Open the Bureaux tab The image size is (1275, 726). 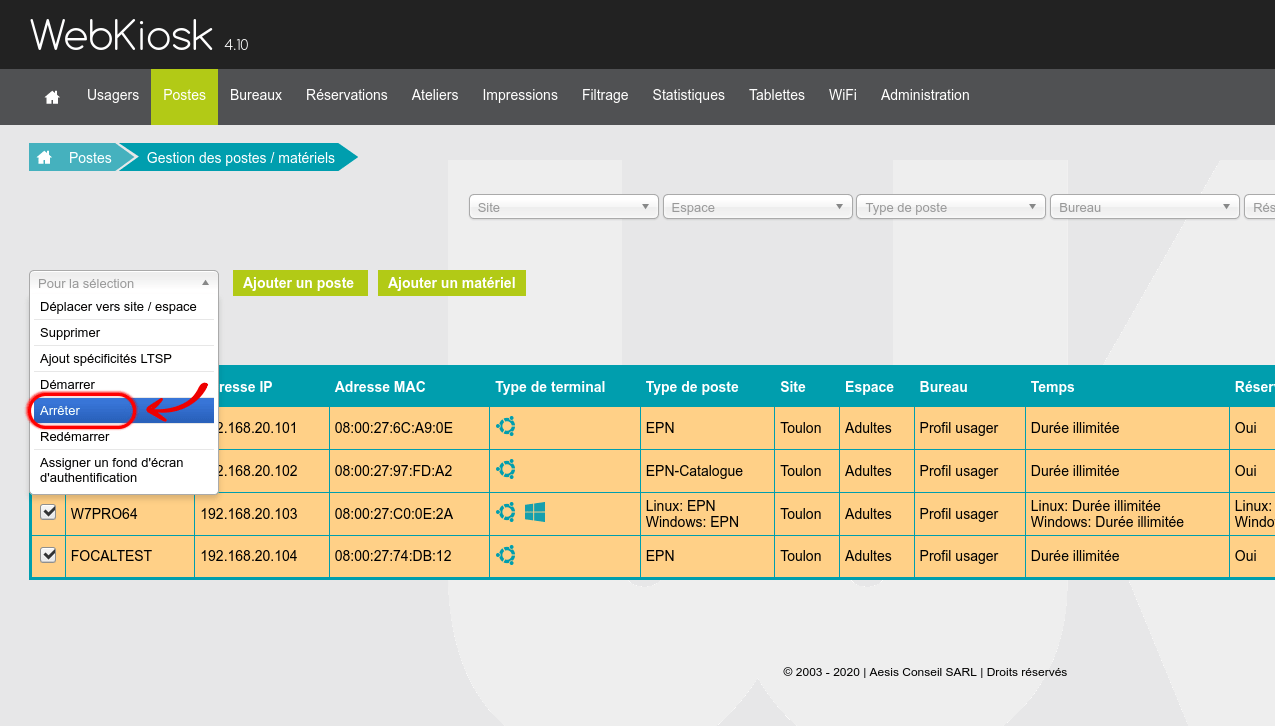tap(256, 96)
